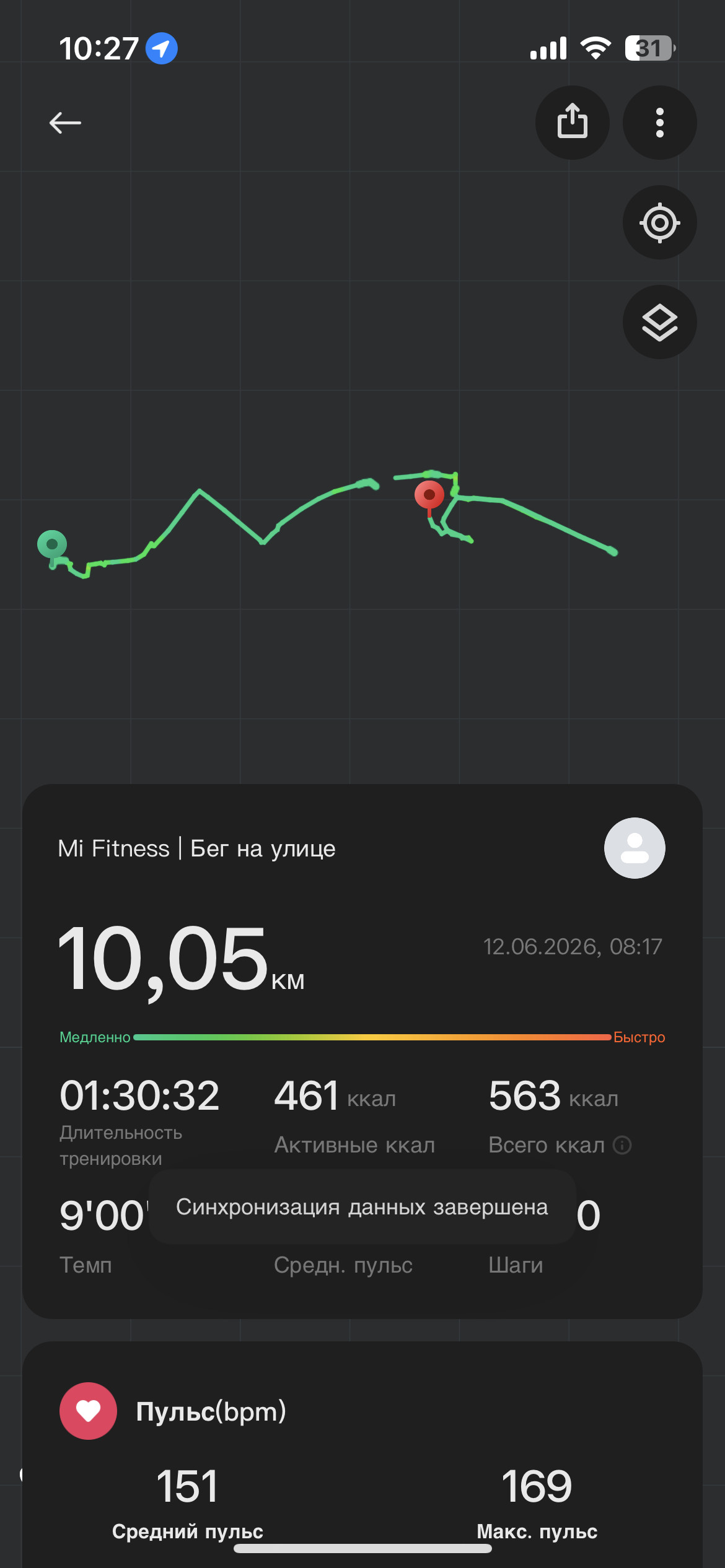The width and height of the screenshot is (725, 1568).
Task: Tap the battery indicator in status bar
Action: [x=650, y=48]
